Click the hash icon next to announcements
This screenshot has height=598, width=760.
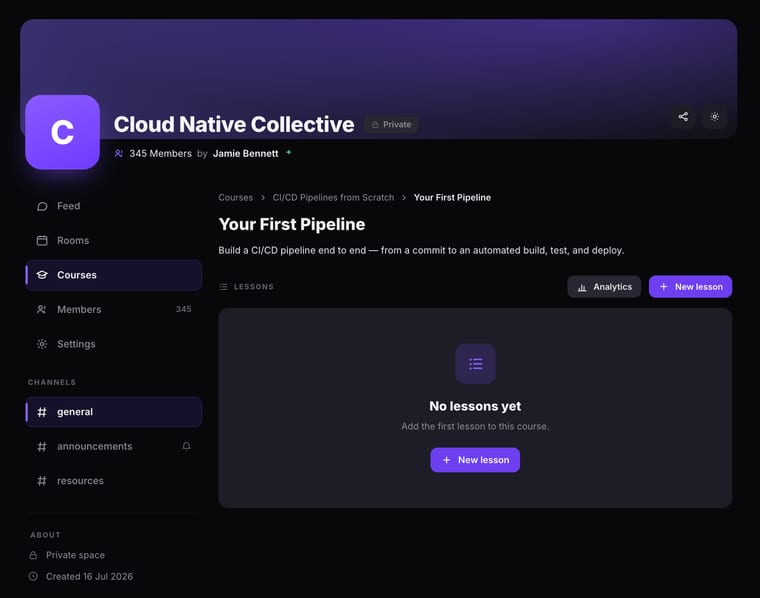(42, 446)
